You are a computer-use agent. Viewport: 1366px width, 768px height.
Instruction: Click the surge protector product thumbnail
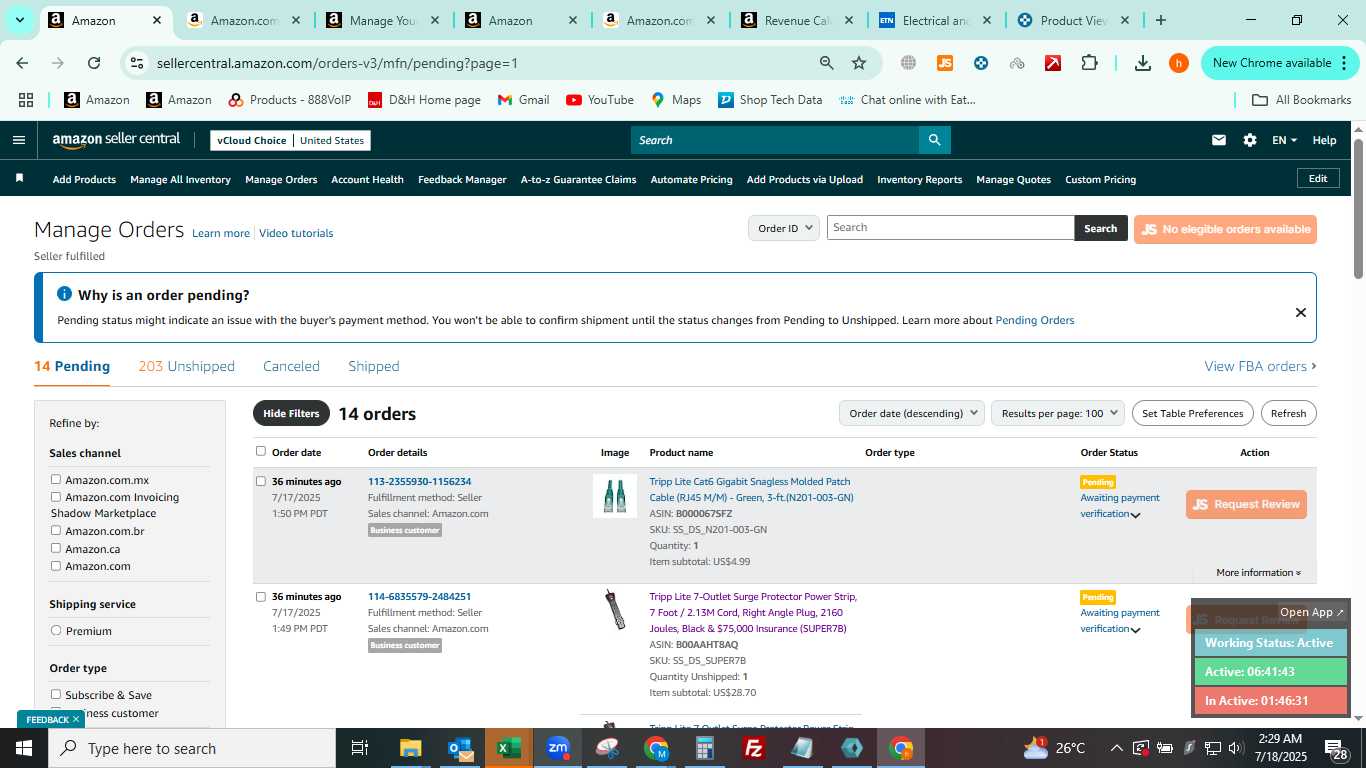point(615,609)
